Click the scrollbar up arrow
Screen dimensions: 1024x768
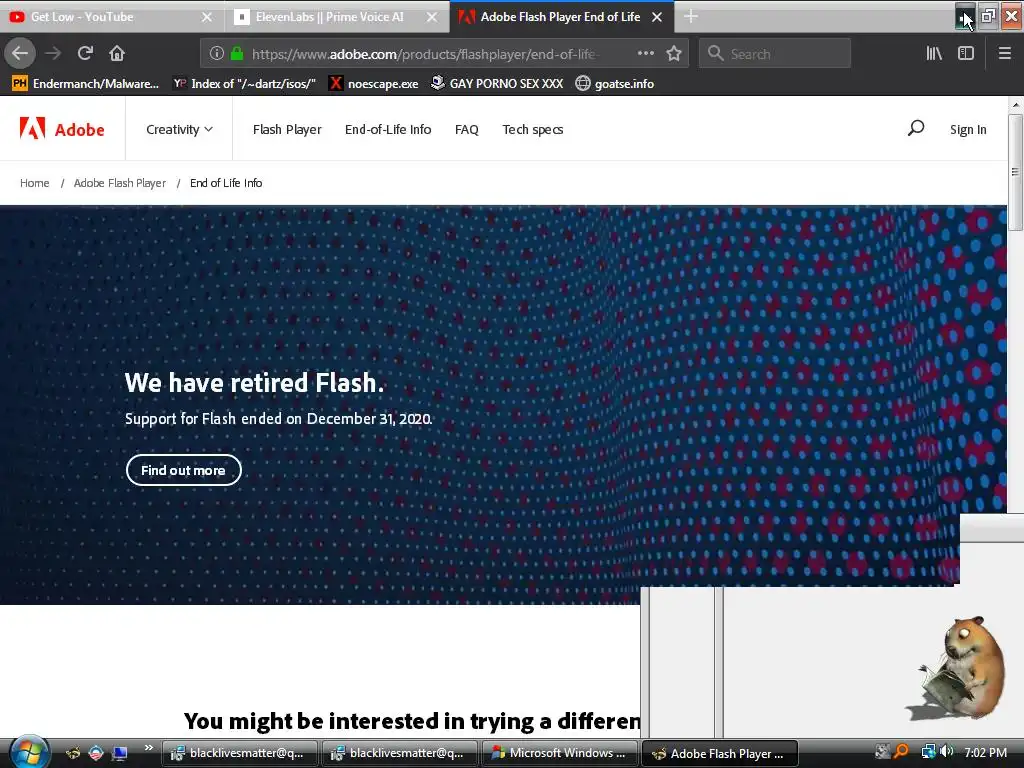(x=1015, y=104)
